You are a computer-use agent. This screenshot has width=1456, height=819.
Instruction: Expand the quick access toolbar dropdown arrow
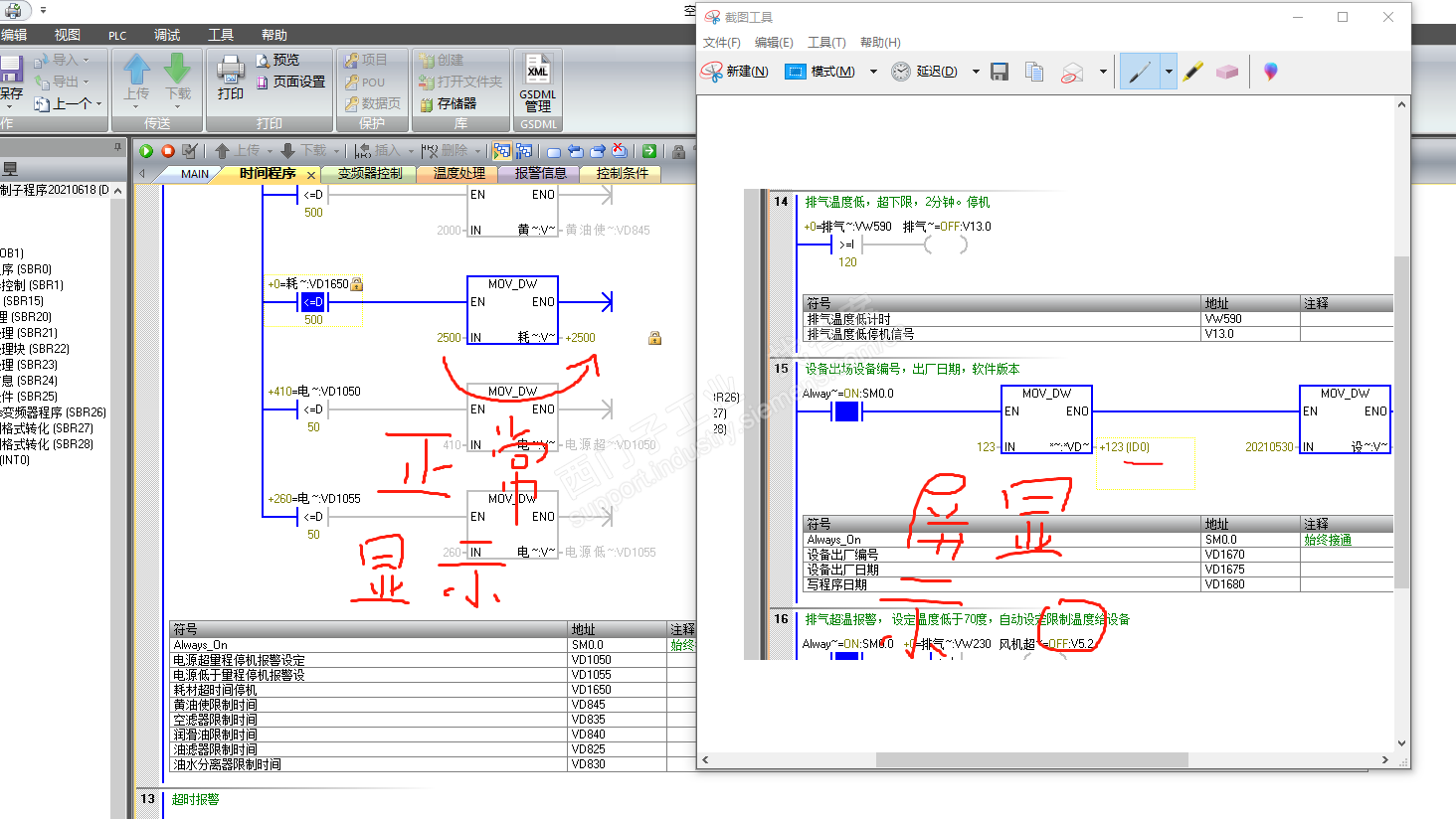coord(43,10)
